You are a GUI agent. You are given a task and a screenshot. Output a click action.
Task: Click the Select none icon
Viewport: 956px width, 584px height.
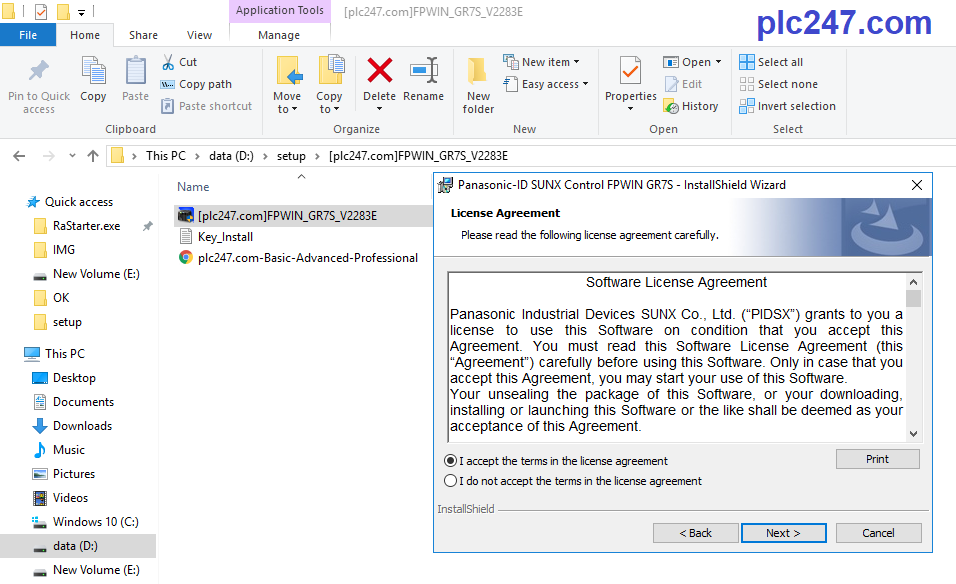747,84
